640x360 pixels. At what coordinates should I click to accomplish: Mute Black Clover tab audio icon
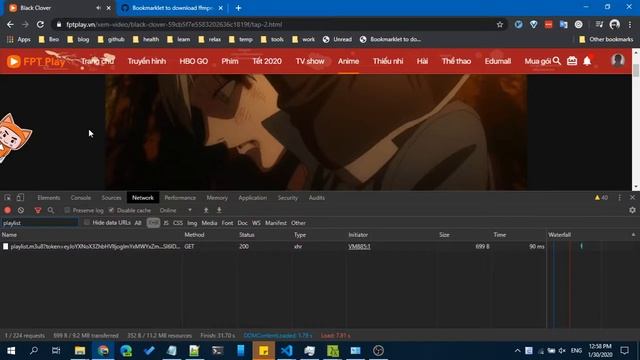pyautogui.click(x=98, y=8)
